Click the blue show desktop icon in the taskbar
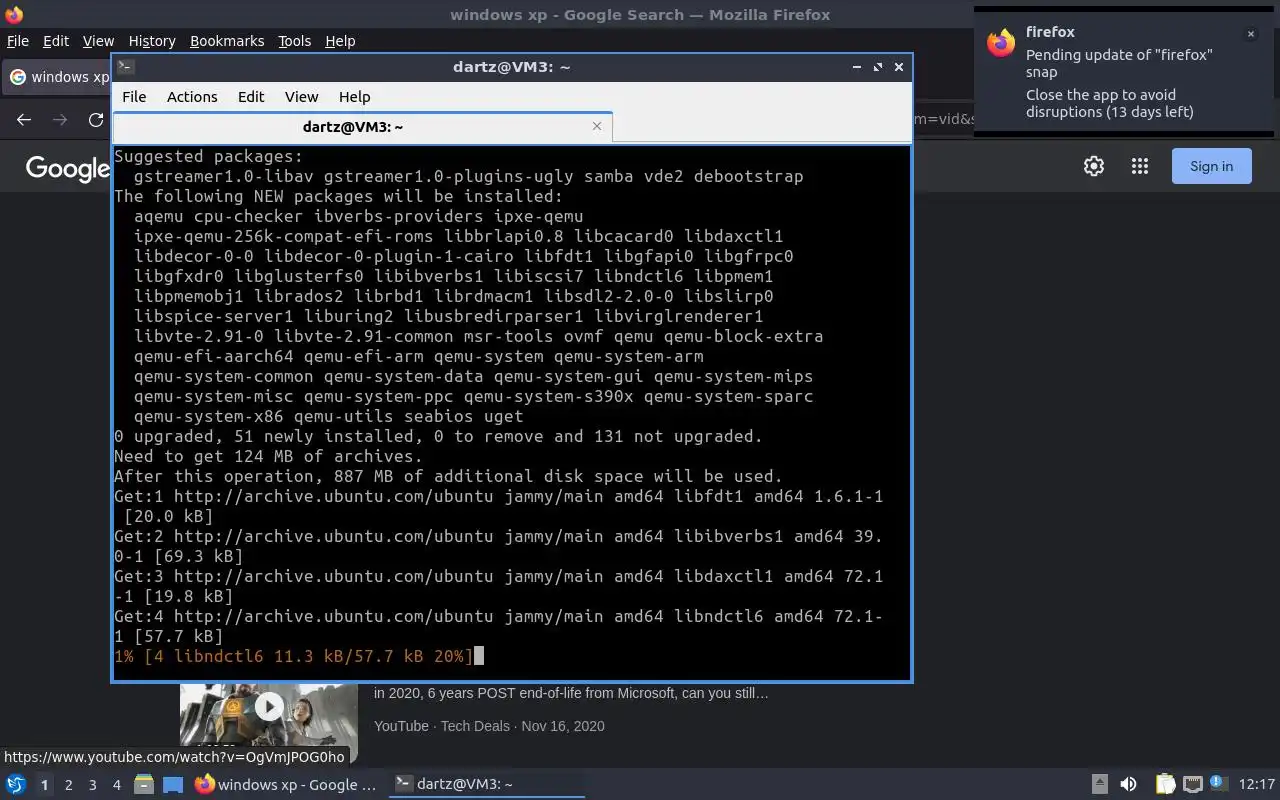The width and height of the screenshot is (1280, 800). click(173, 785)
